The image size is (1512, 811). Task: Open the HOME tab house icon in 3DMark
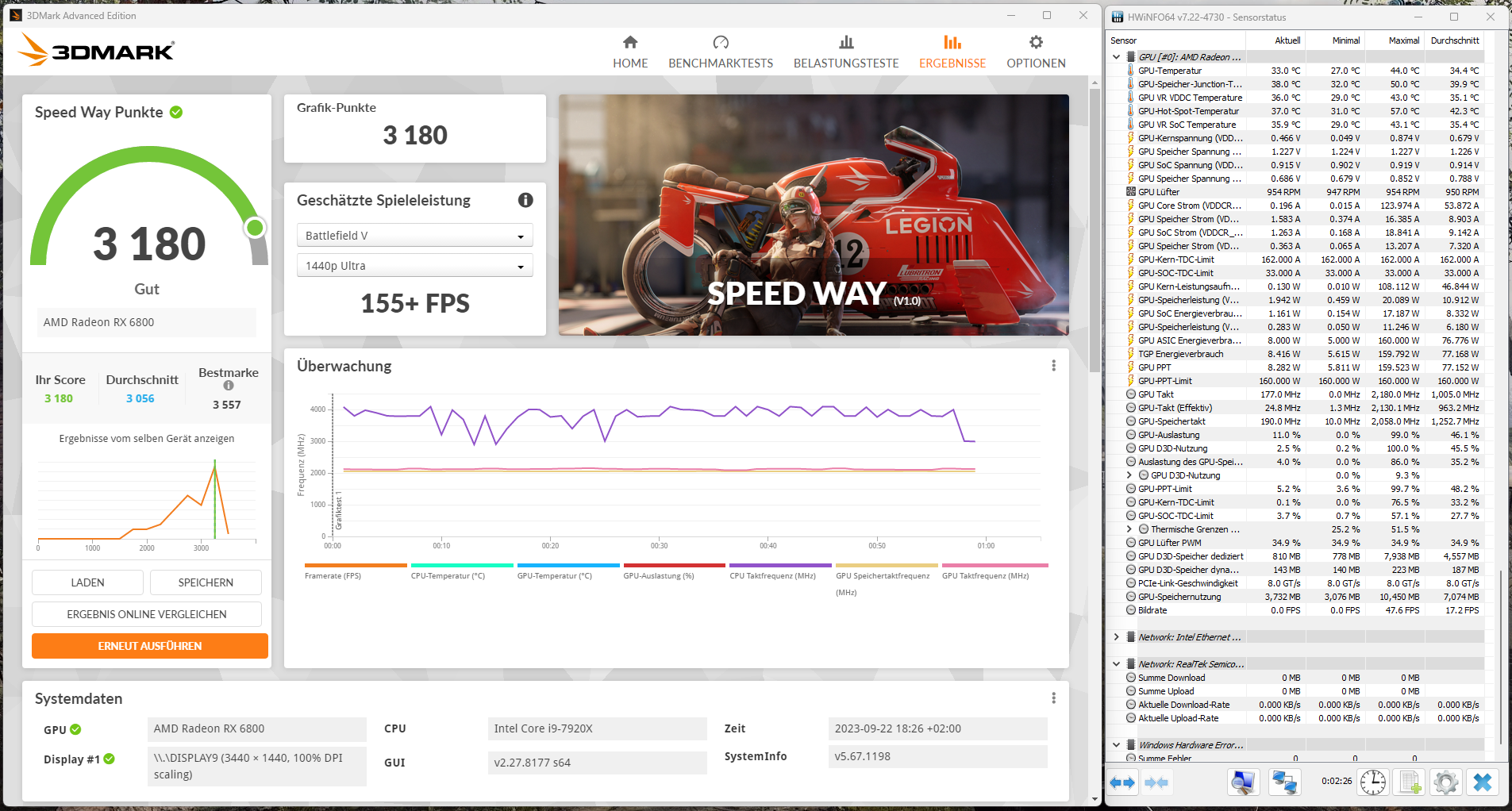[x=630, y=42]
